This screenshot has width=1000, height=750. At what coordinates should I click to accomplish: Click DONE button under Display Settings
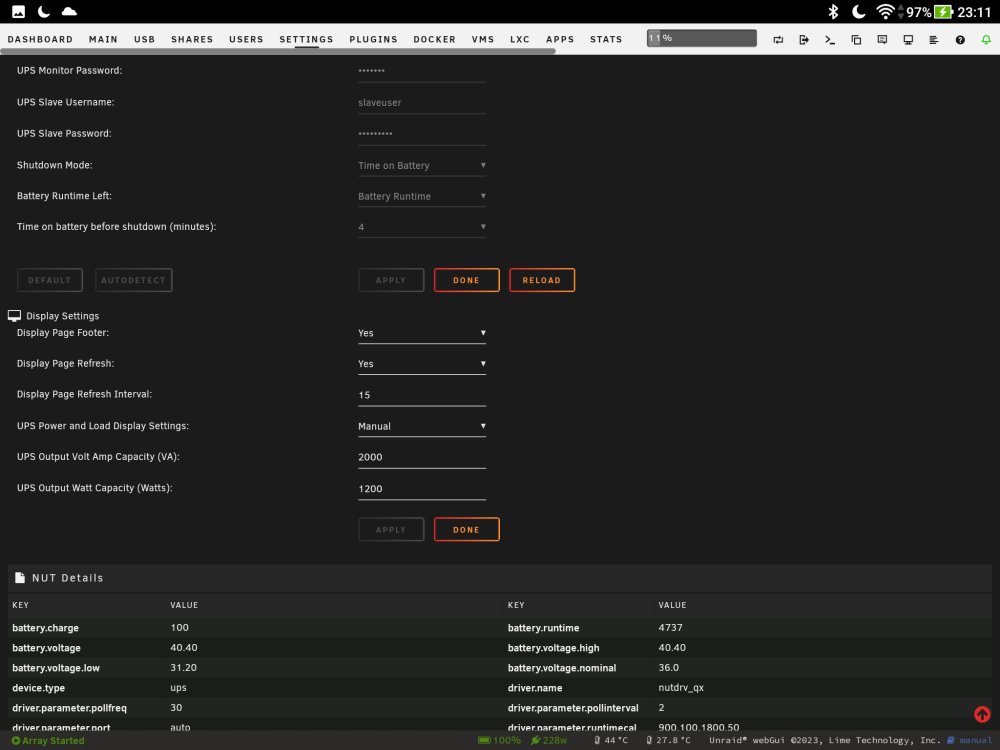click(466, 529)
